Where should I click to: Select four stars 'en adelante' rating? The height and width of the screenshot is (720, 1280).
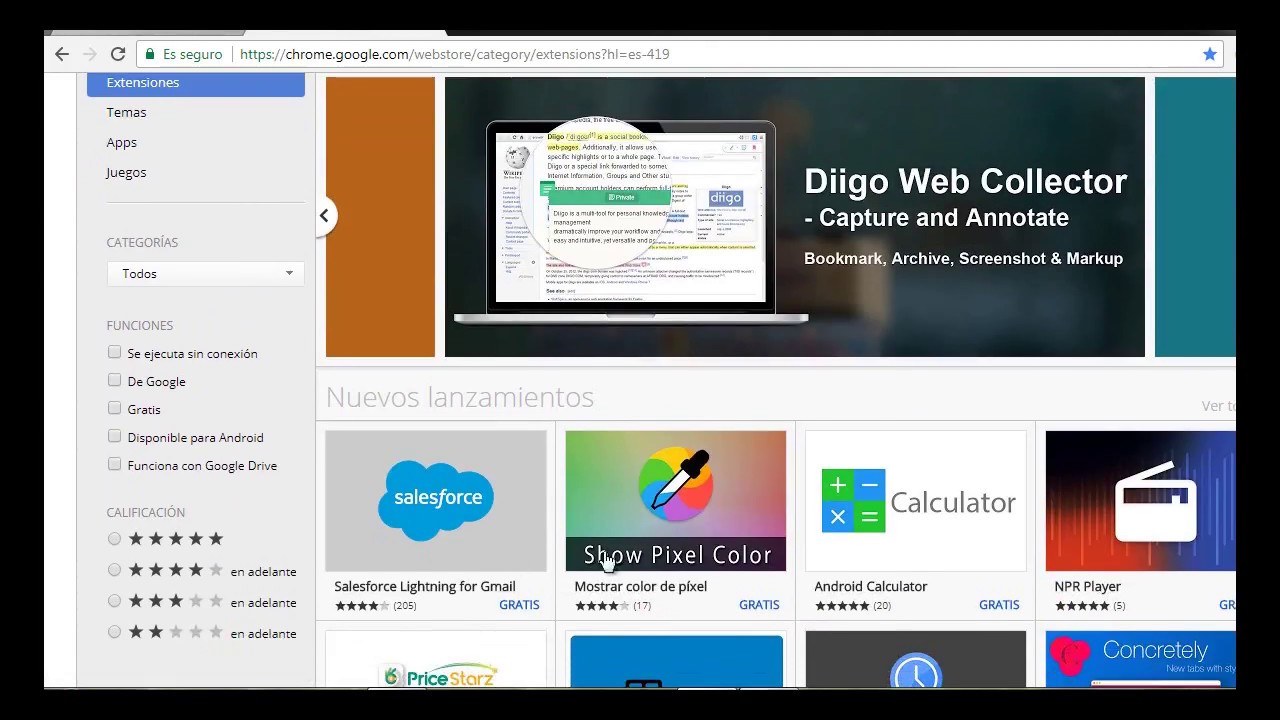tap(114, 570)
